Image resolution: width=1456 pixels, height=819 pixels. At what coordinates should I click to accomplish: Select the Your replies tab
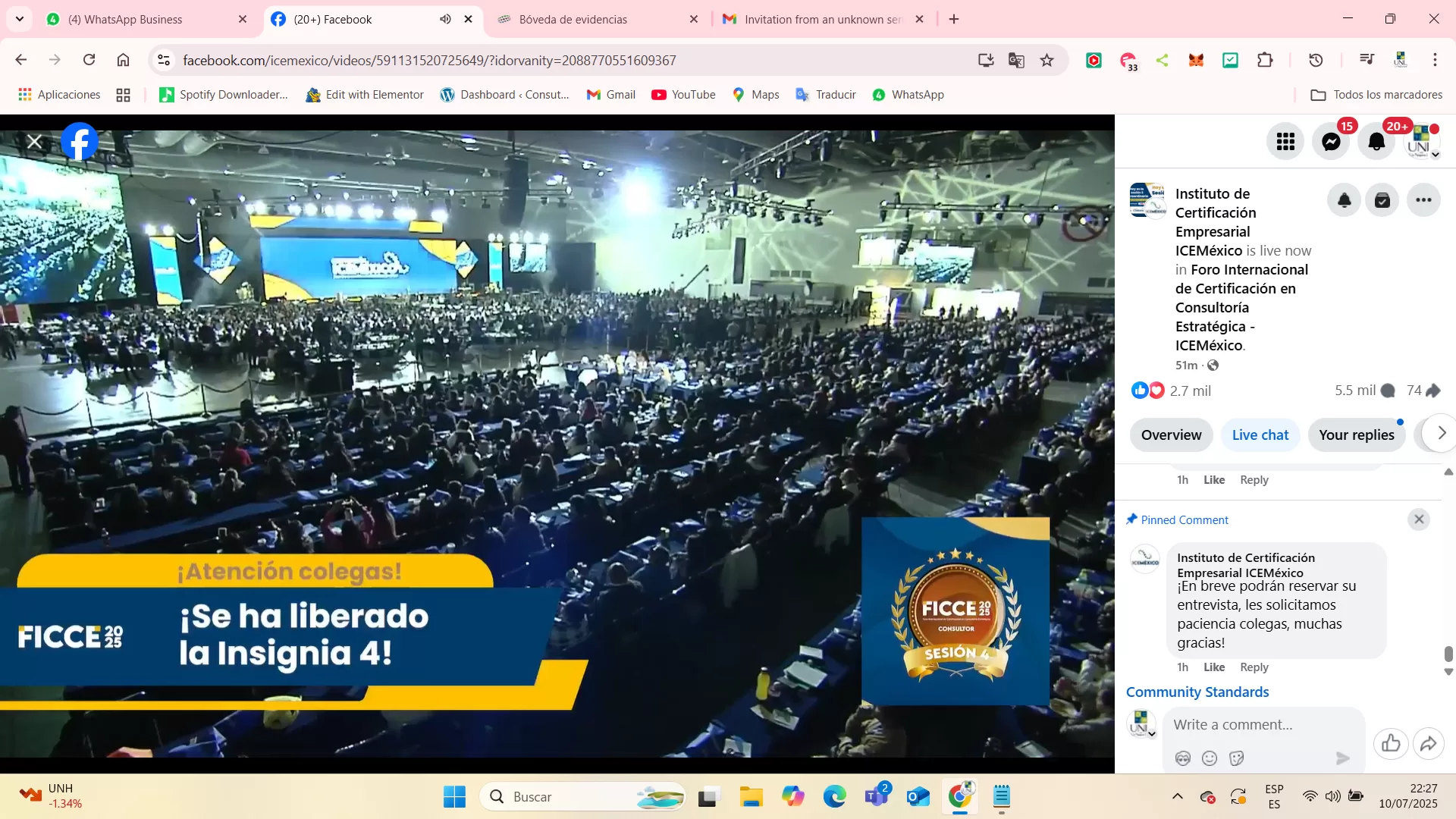pyautogui.click(x=1356, y=435)
